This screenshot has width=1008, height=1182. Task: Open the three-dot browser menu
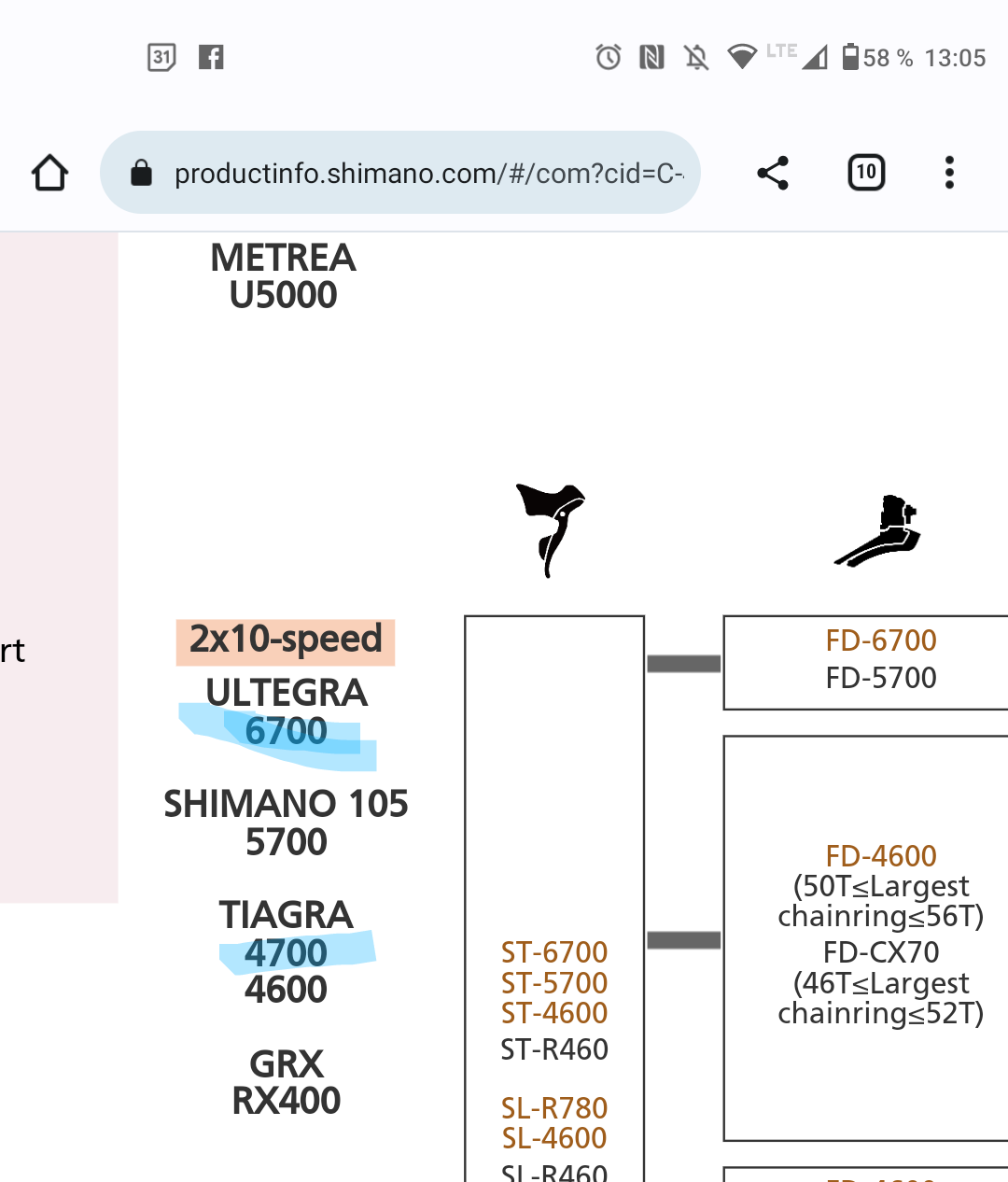[x=949, y=173]
